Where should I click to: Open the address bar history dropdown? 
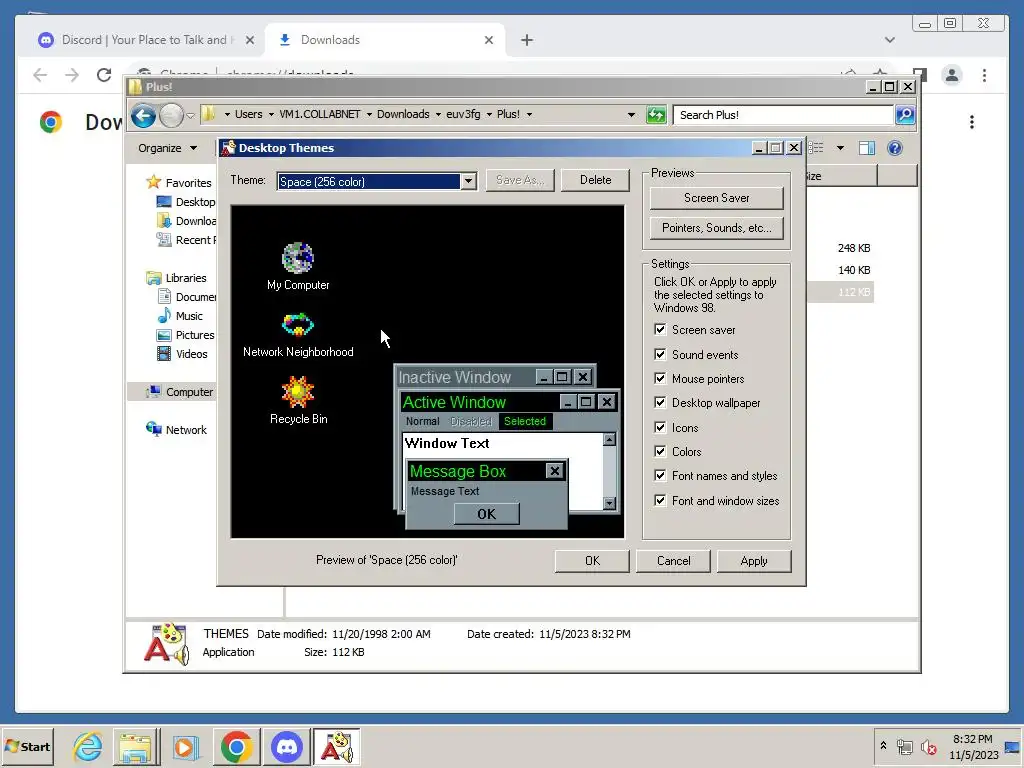coord(631,115)
